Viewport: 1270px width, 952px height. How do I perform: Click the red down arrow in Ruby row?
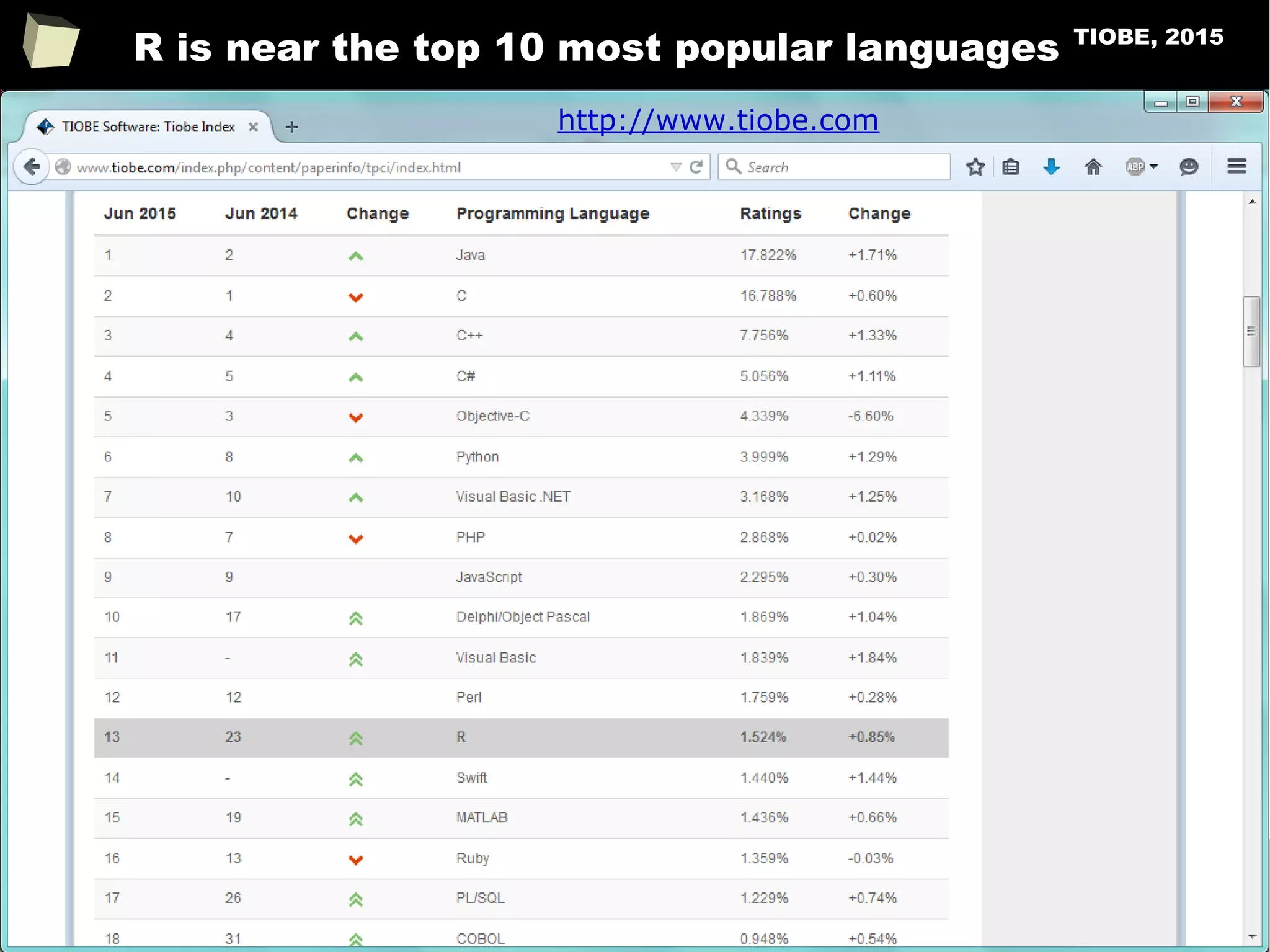(355, 860)
